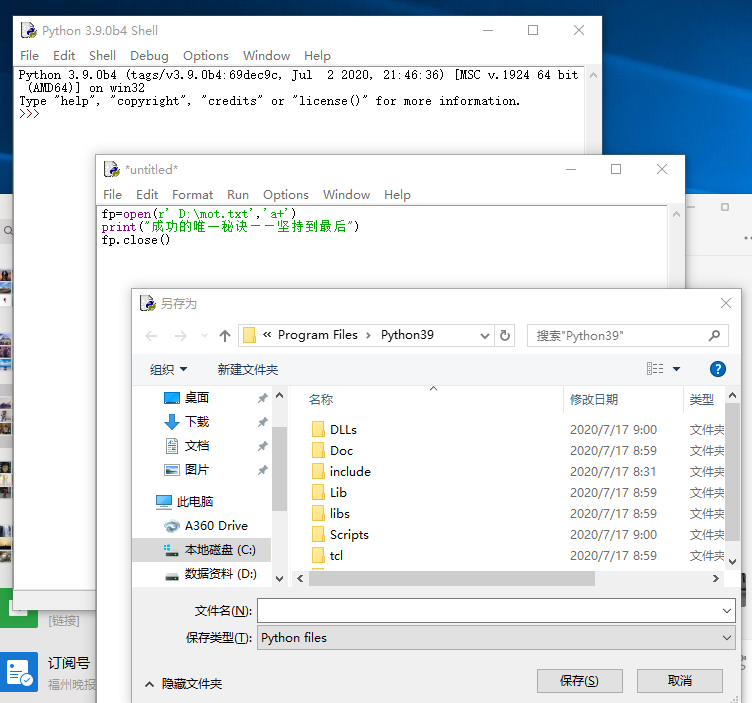
Task: Go to 桌面 in navigation pane
Action: [x=197, y=398]
